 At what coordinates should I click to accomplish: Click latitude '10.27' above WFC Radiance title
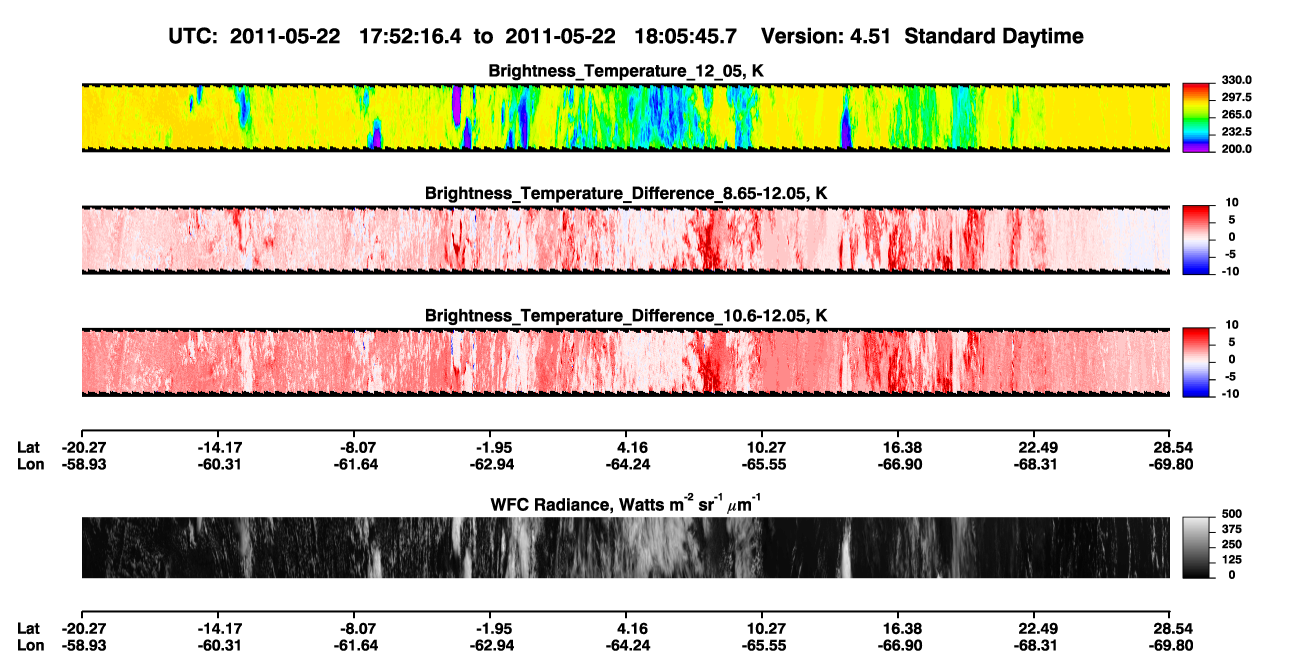point(765,447)
